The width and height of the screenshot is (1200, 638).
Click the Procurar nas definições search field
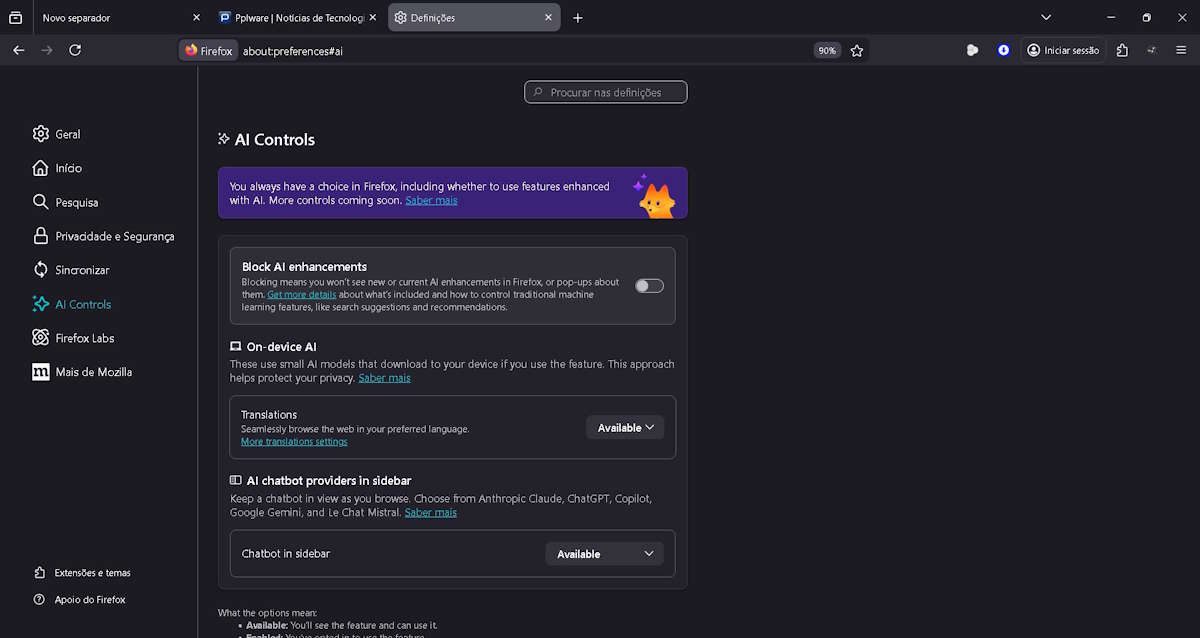click(x=606, y=92)
